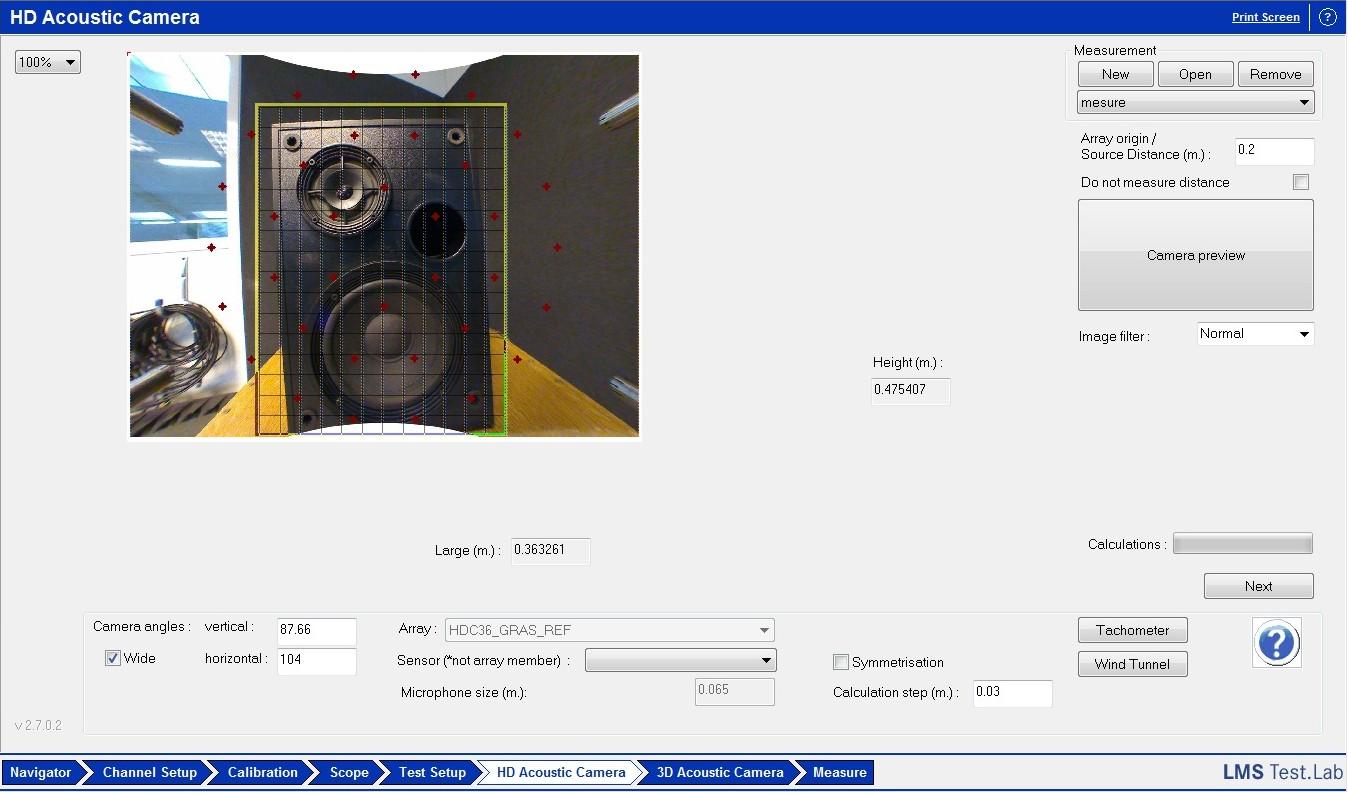The width and height of the screenshot is (1348, 792).
Task: Click the Large value 0.363261
Action: [550, 551]
